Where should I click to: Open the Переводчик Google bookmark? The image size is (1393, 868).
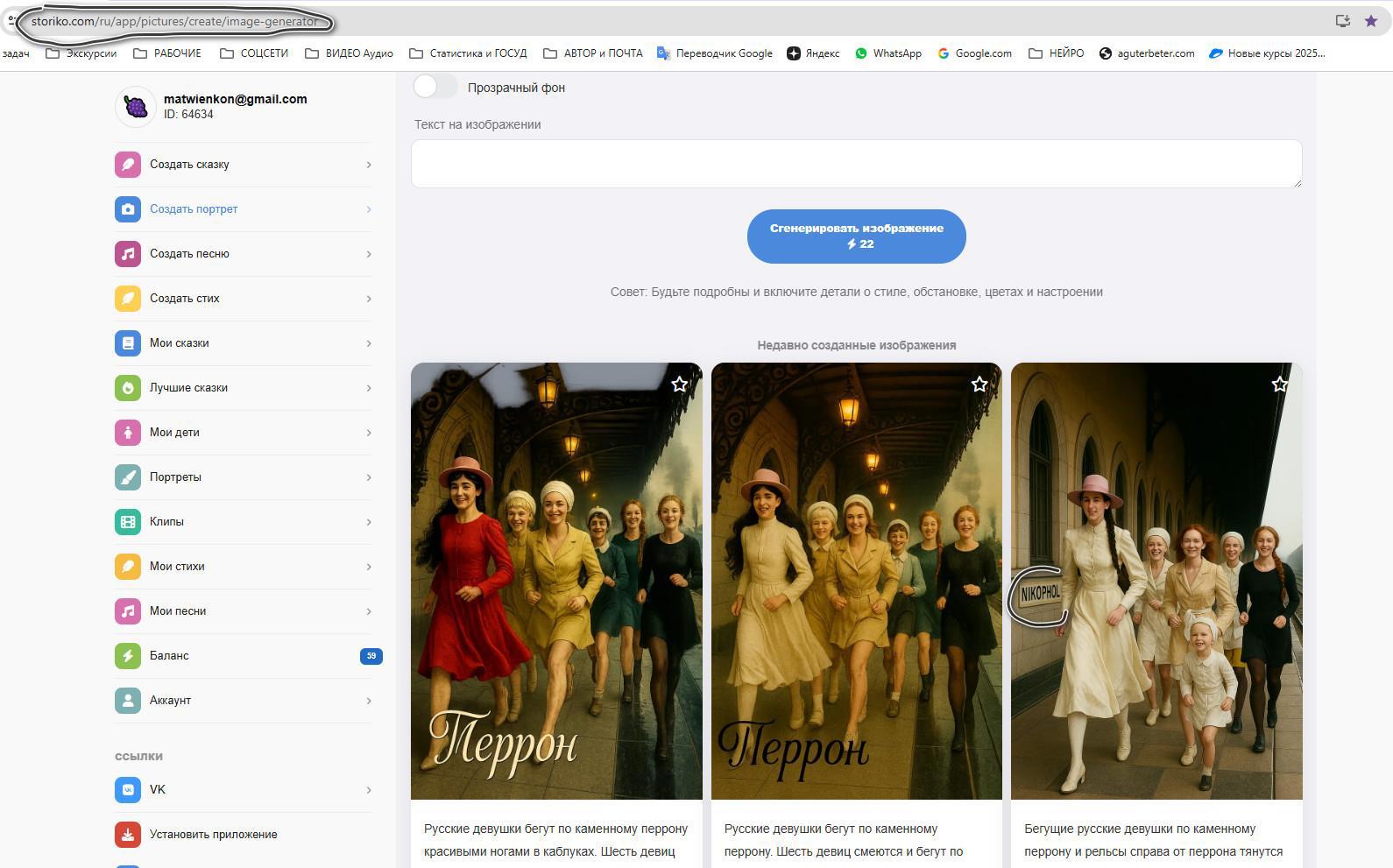[x=715, y=53]
